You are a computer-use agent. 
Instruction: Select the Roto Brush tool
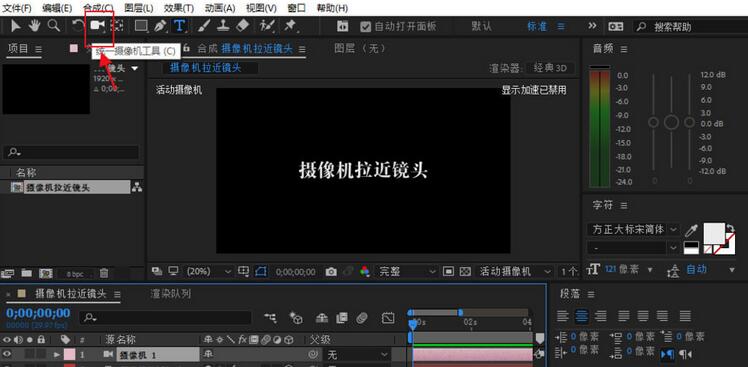pyautogui.click(x=267, y=26)
